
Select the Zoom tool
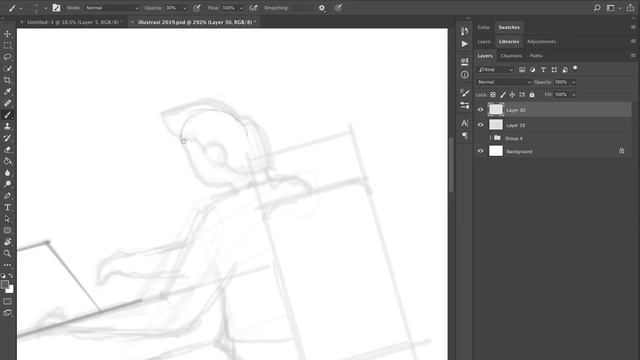[7, 253]
